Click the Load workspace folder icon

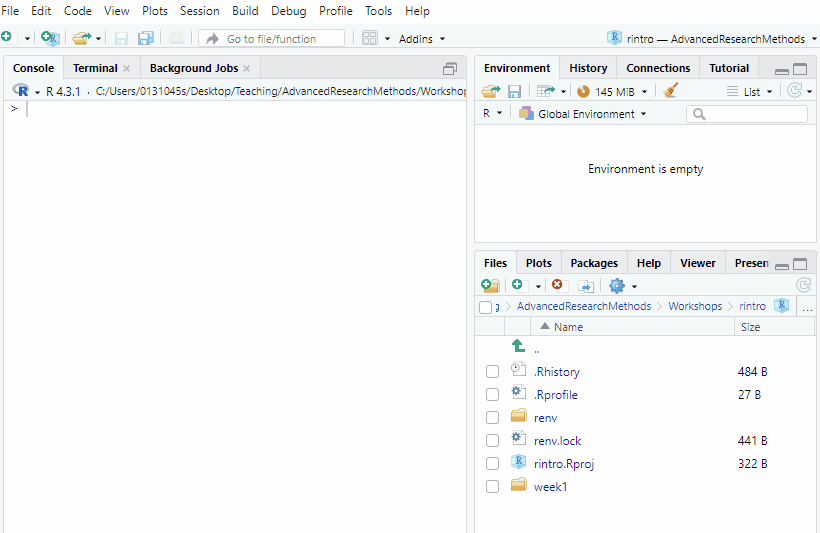tap(490, 91)
